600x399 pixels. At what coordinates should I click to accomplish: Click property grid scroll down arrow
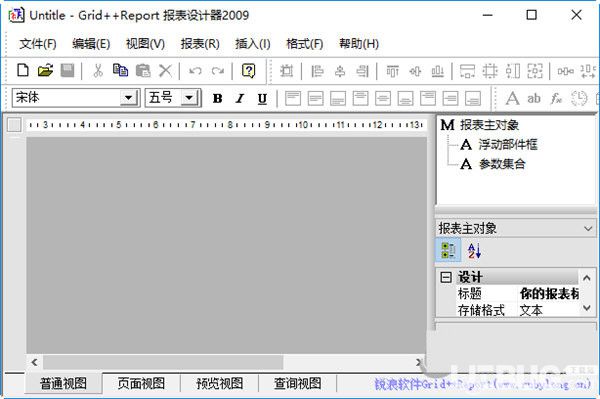587,308
